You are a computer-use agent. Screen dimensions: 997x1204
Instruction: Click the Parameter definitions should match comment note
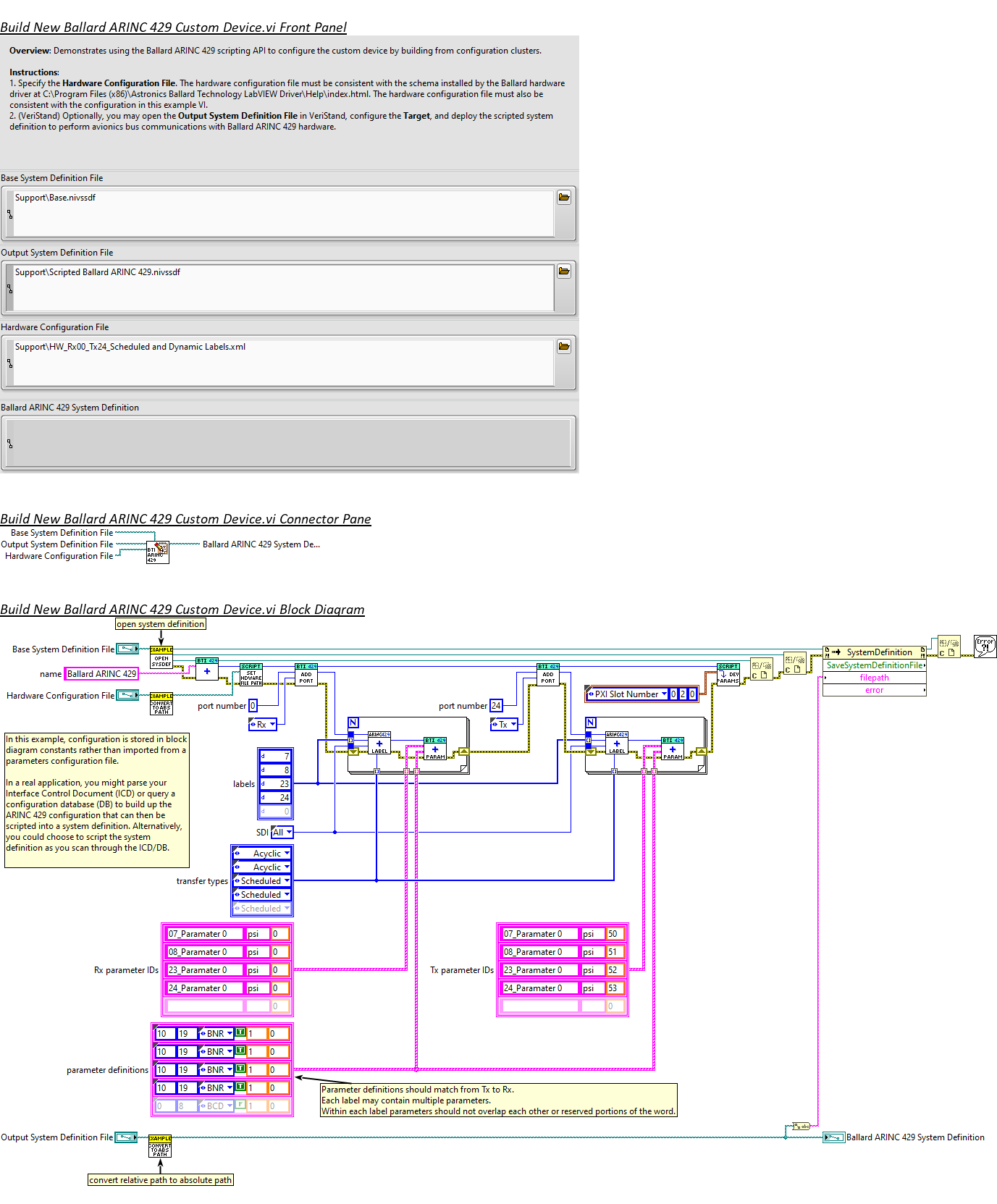tap(499, 1100)
